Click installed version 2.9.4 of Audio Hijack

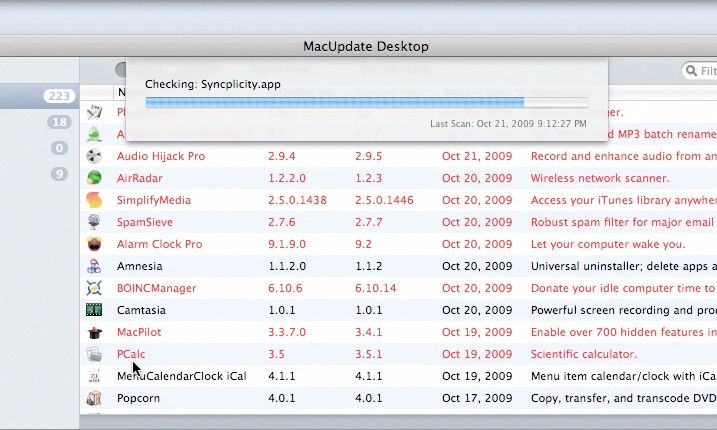pos(282,156)
